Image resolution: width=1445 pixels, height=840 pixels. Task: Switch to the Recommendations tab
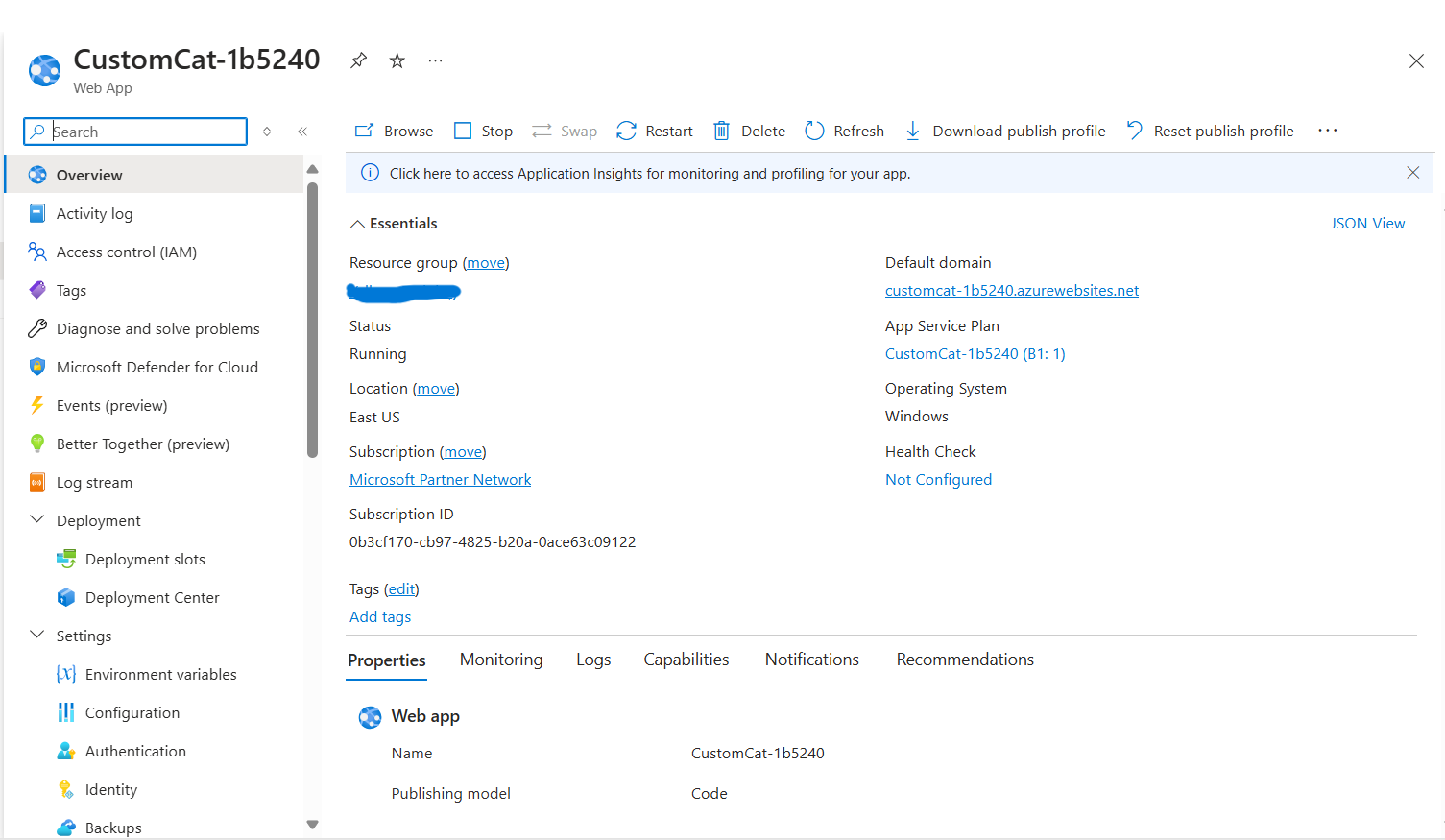tap(965, 660)
